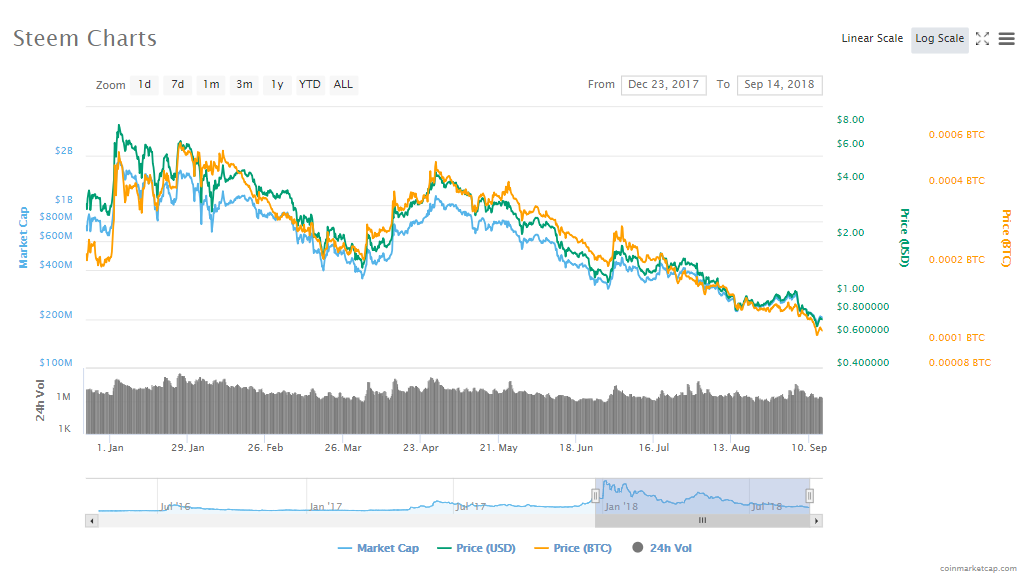Grab the left navigator range handle
The height and width of the screenshot is (588, 1031).
[x=595, y=496]
